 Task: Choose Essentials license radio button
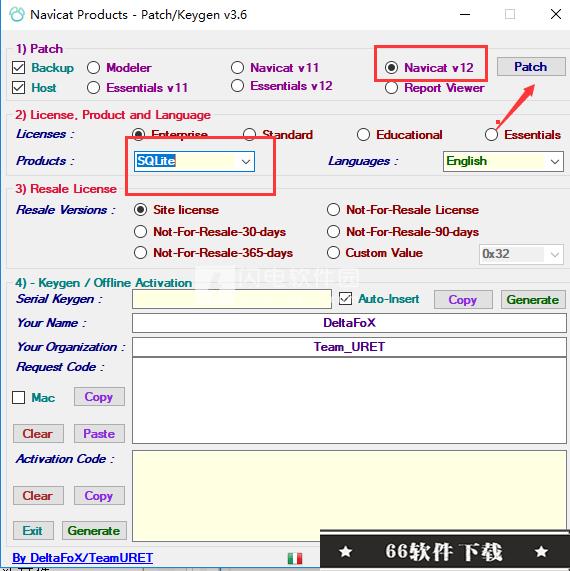pyautogui.click(x=491, y=134)
